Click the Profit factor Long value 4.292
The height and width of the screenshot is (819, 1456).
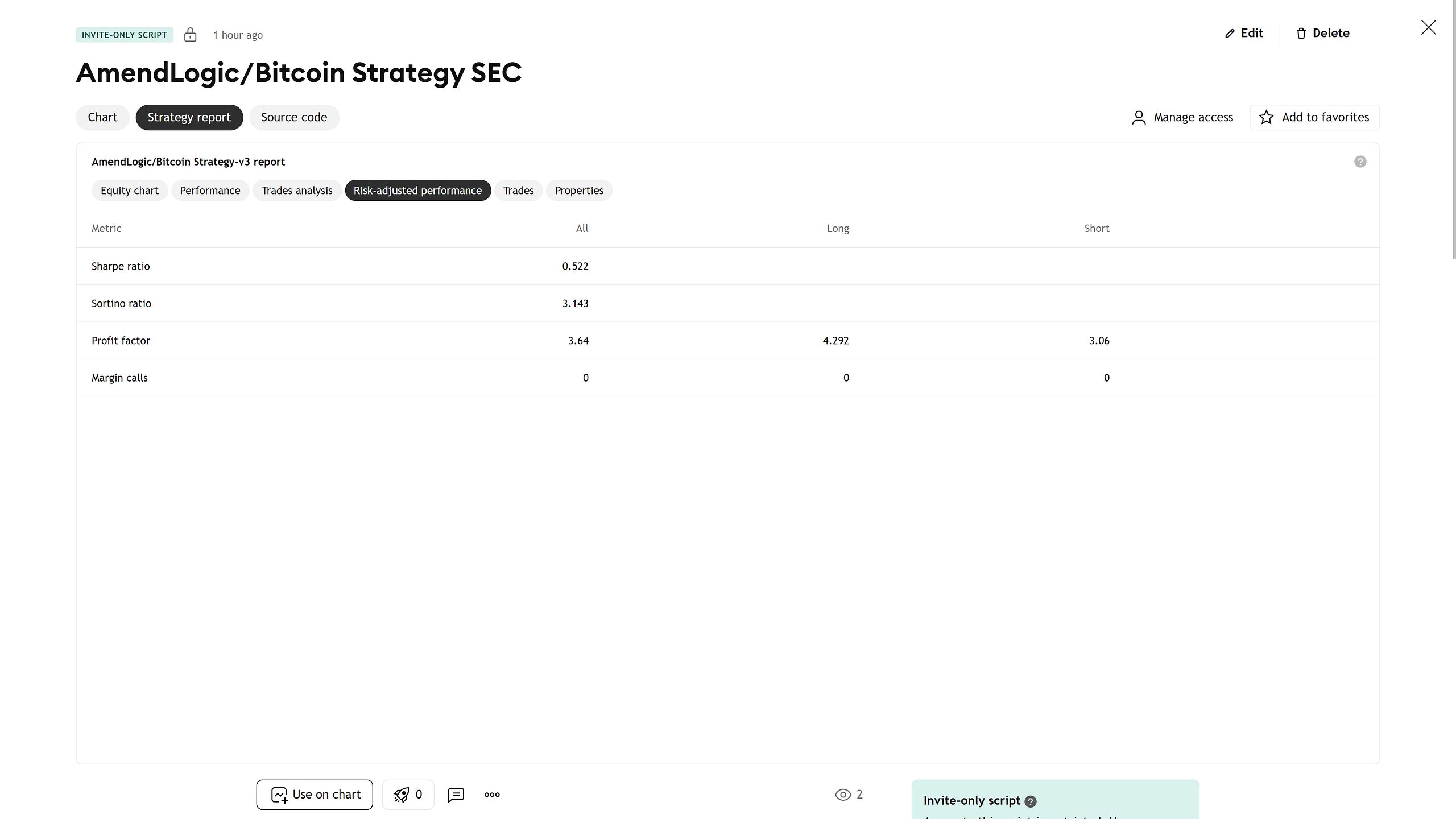835,341
